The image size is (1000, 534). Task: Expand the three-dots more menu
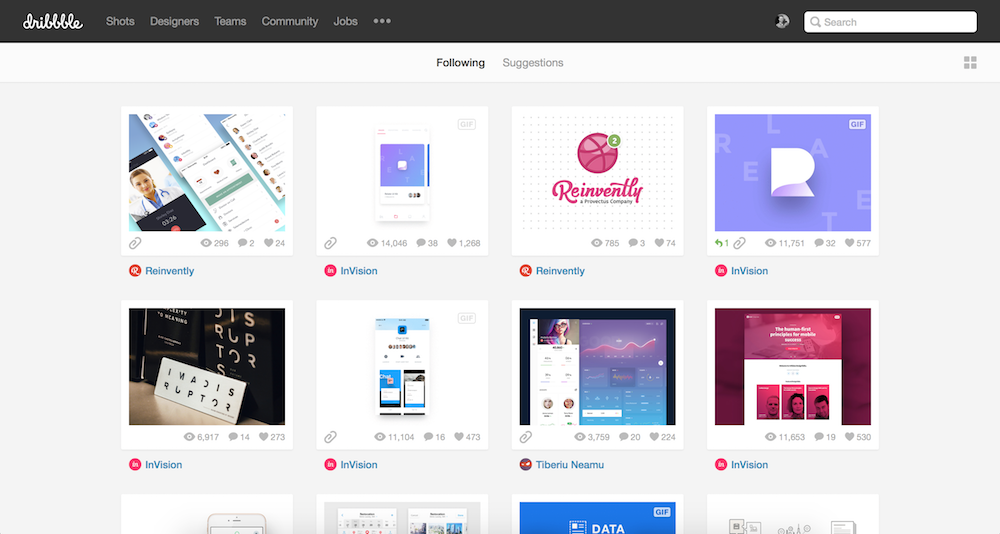tap(382, 21)
